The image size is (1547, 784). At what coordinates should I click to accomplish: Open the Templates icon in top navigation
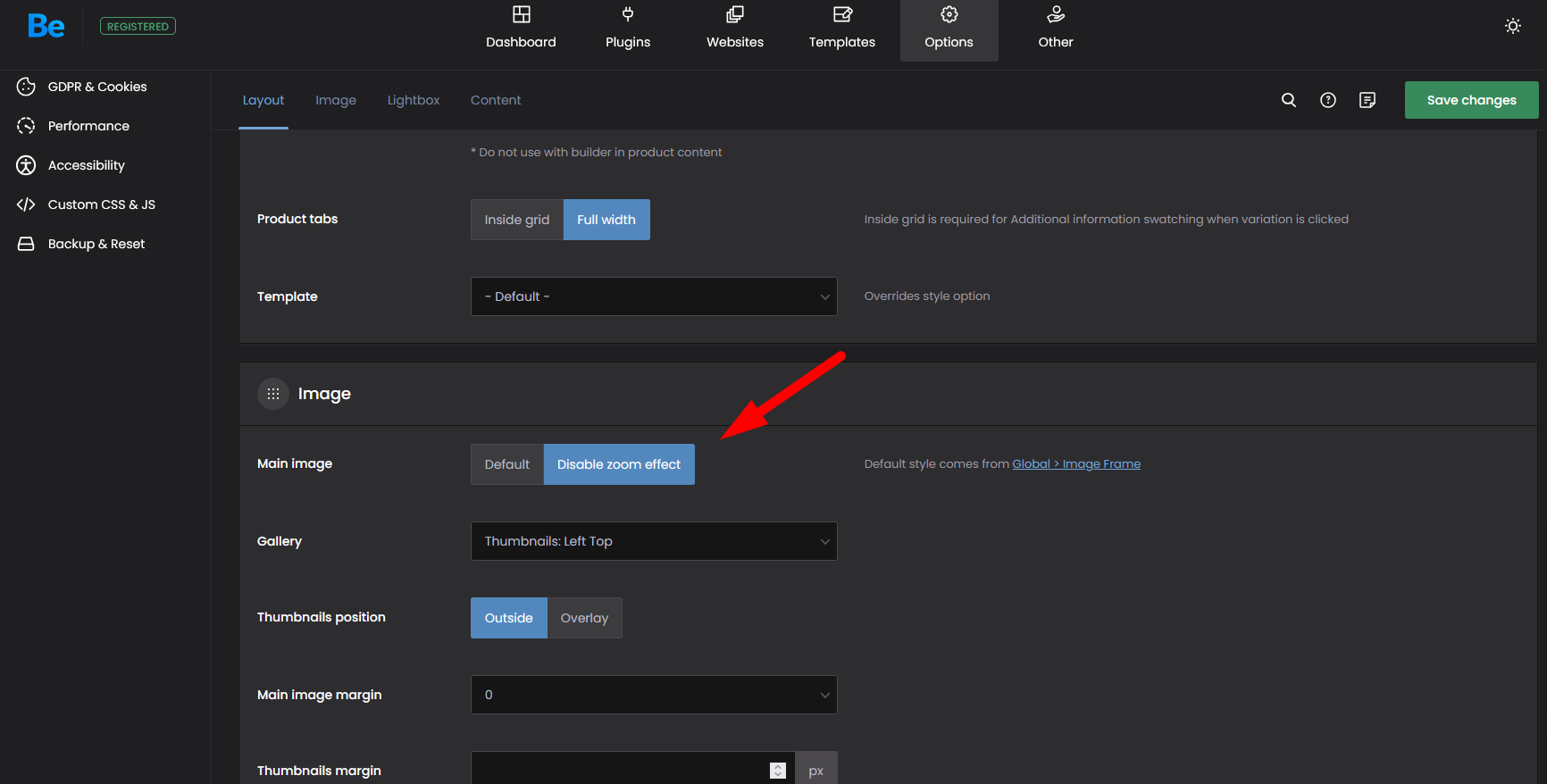point(842,14)
